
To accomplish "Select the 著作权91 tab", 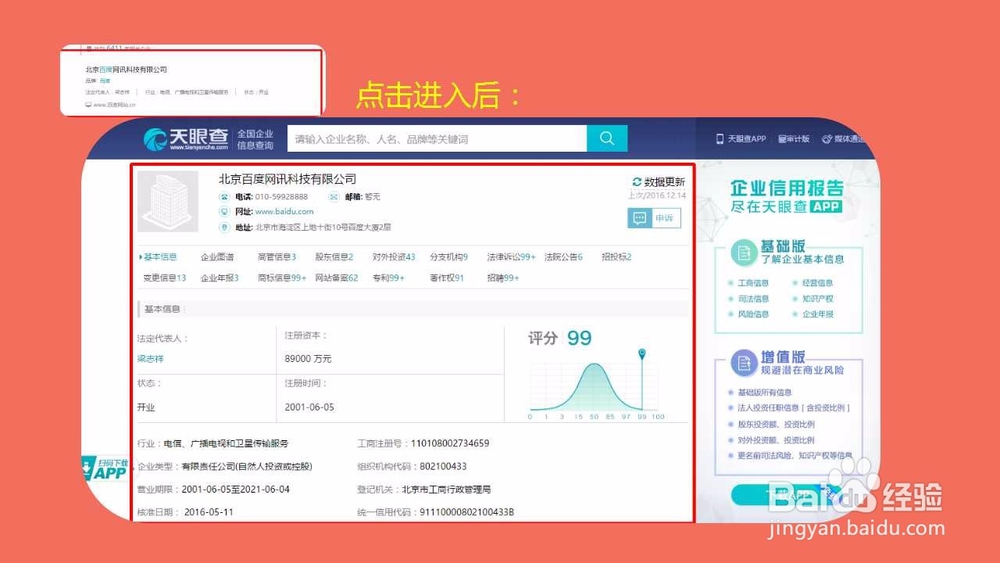I will click(x=447, y=278).
